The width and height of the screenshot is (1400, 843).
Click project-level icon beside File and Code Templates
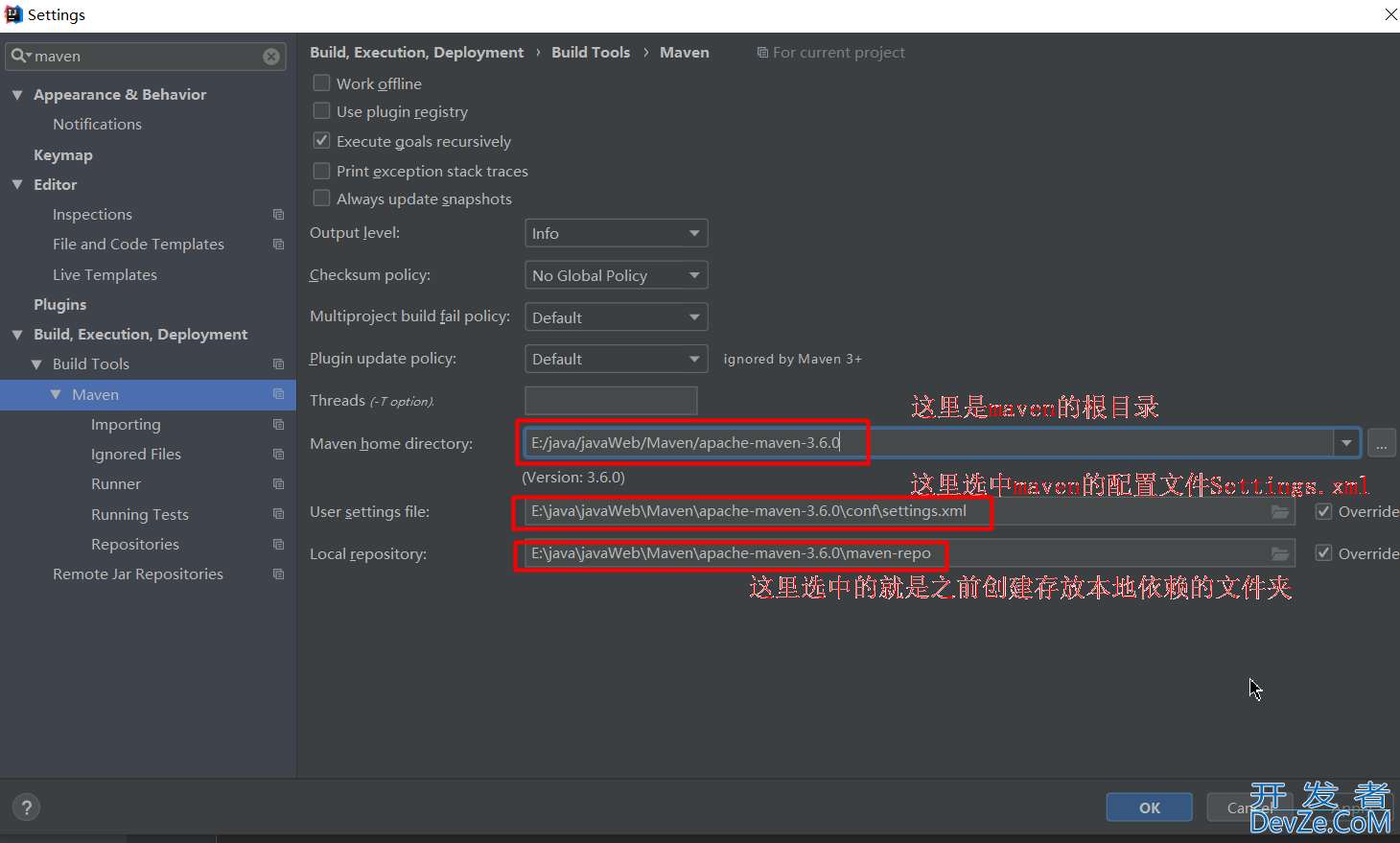coord(278,244)
